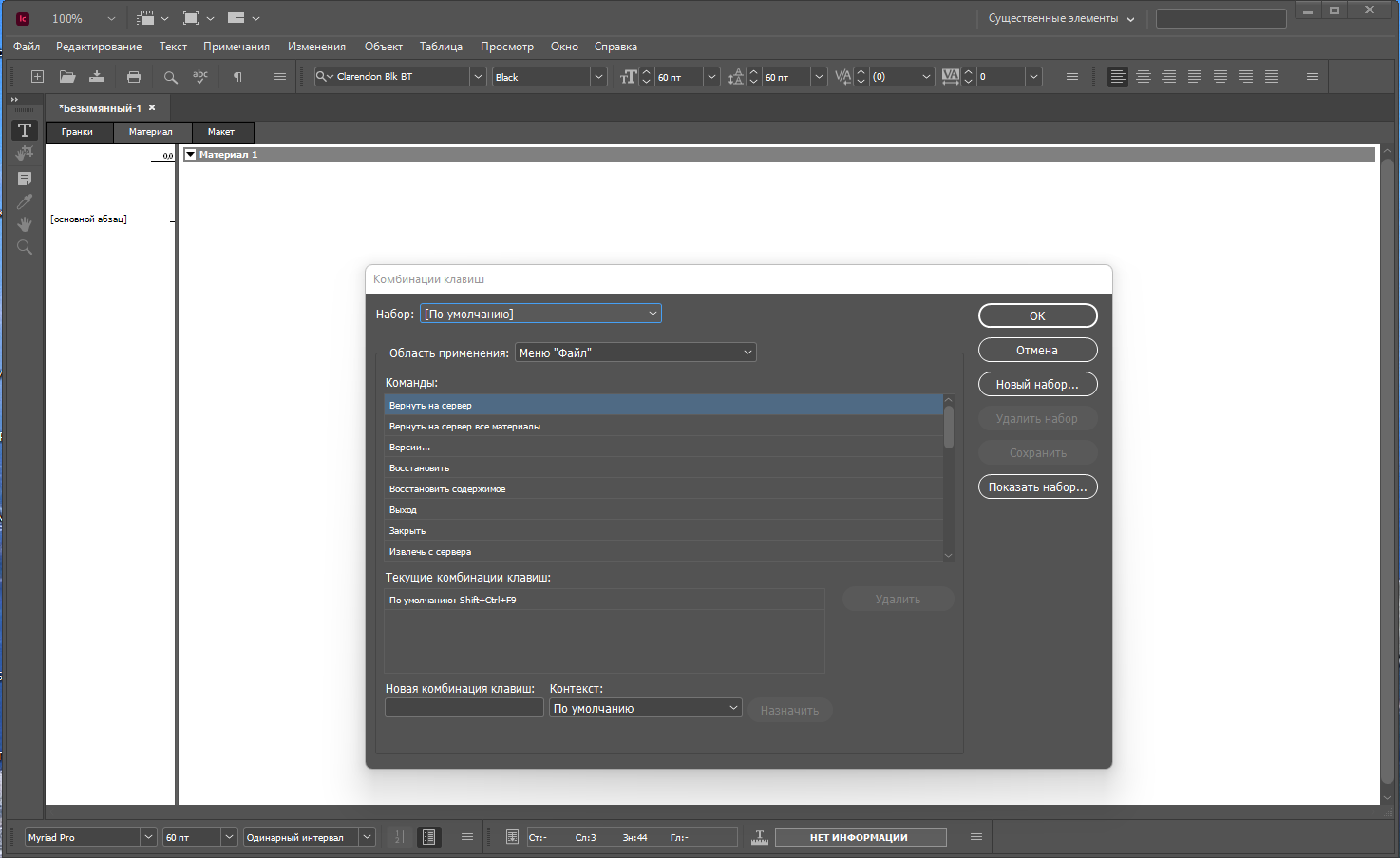Click the commands list scrollbar

tap(948, 478)
